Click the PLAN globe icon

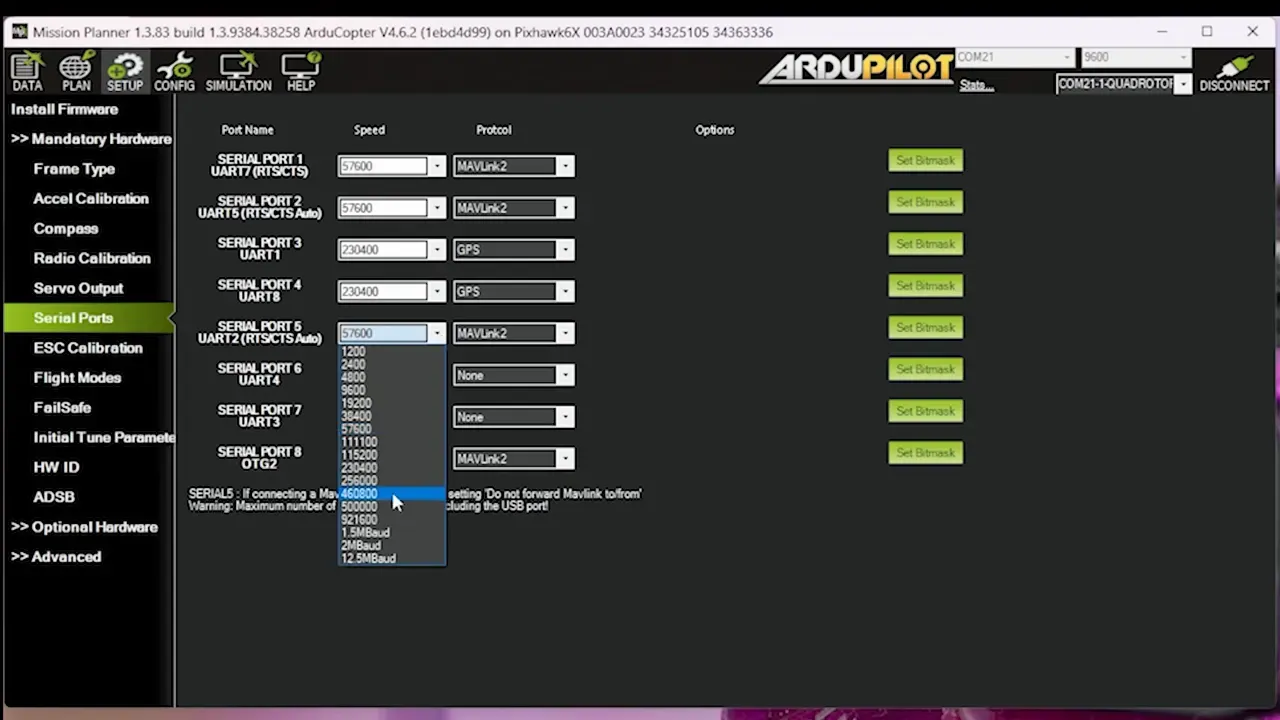[76, 72]
